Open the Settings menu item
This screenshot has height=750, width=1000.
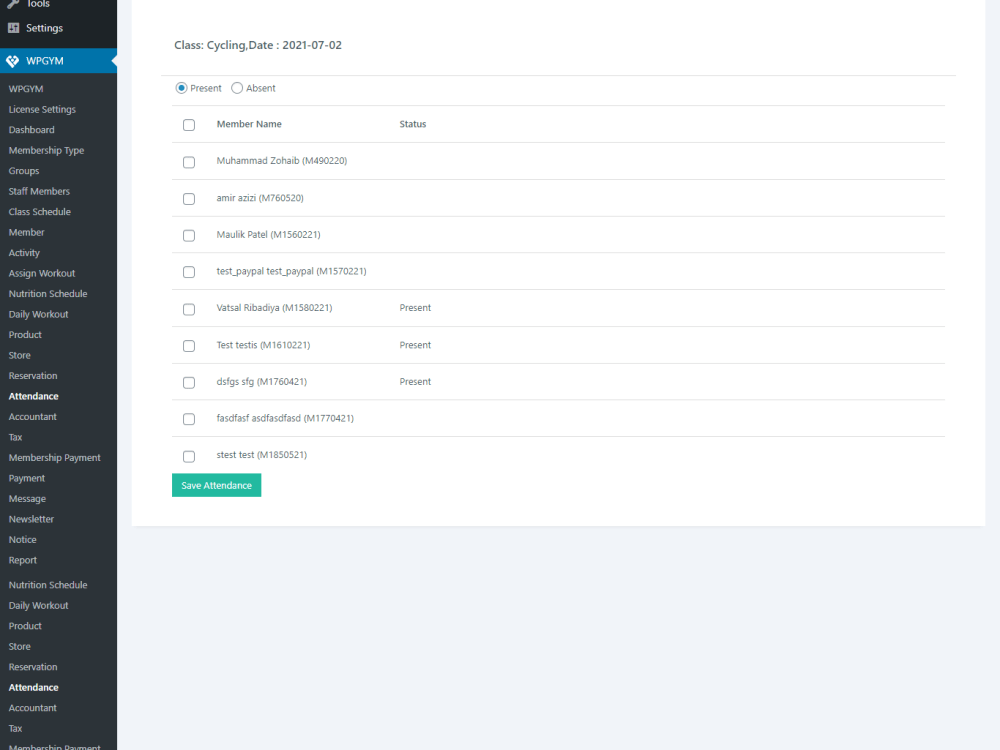click(44, 28)
